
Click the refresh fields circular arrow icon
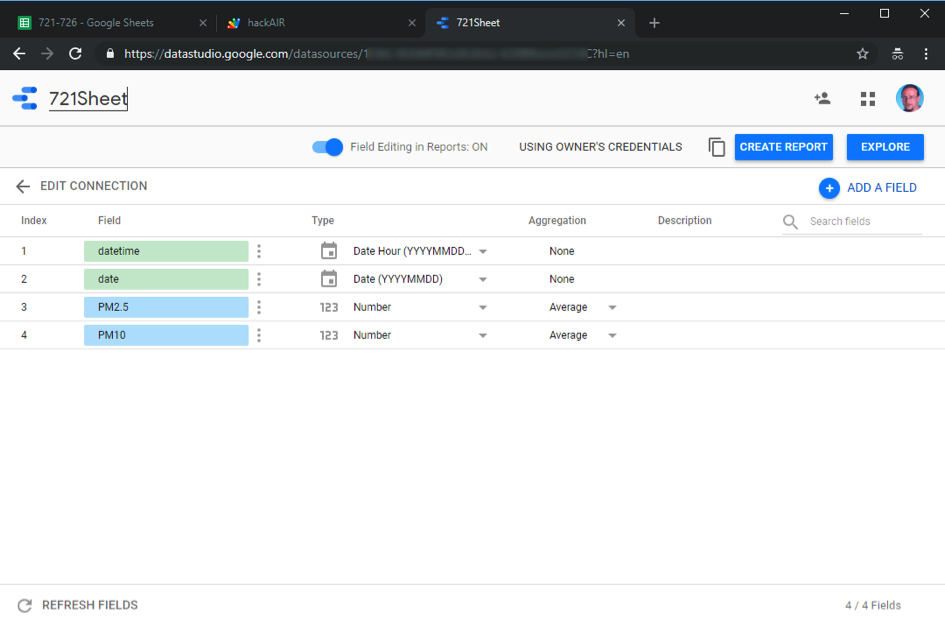click(x=25, y=605)
